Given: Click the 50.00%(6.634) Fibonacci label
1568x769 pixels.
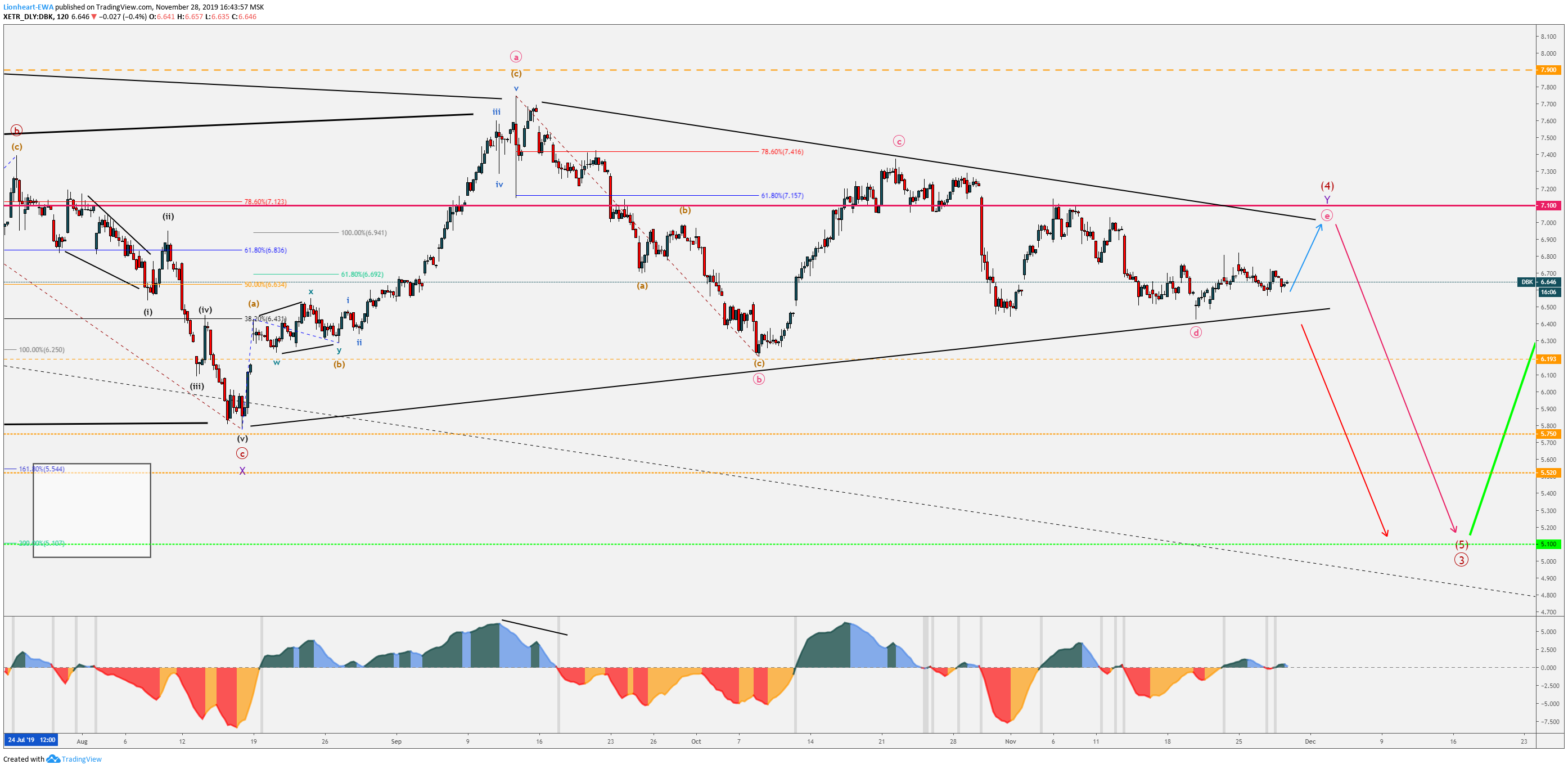Looking at the screenshot, I should [x=265, y=284].
